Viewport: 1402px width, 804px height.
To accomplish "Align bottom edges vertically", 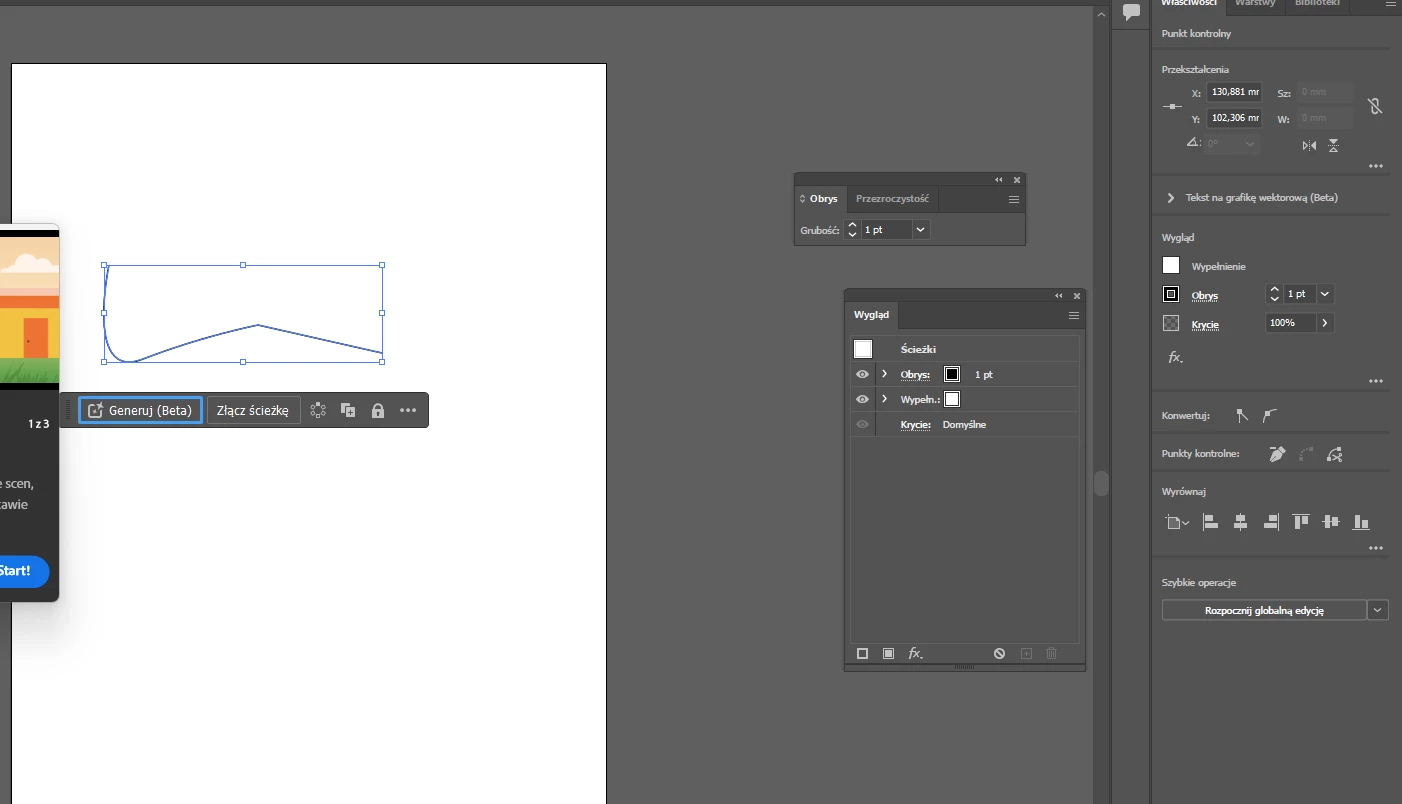I will (1360, 522).
